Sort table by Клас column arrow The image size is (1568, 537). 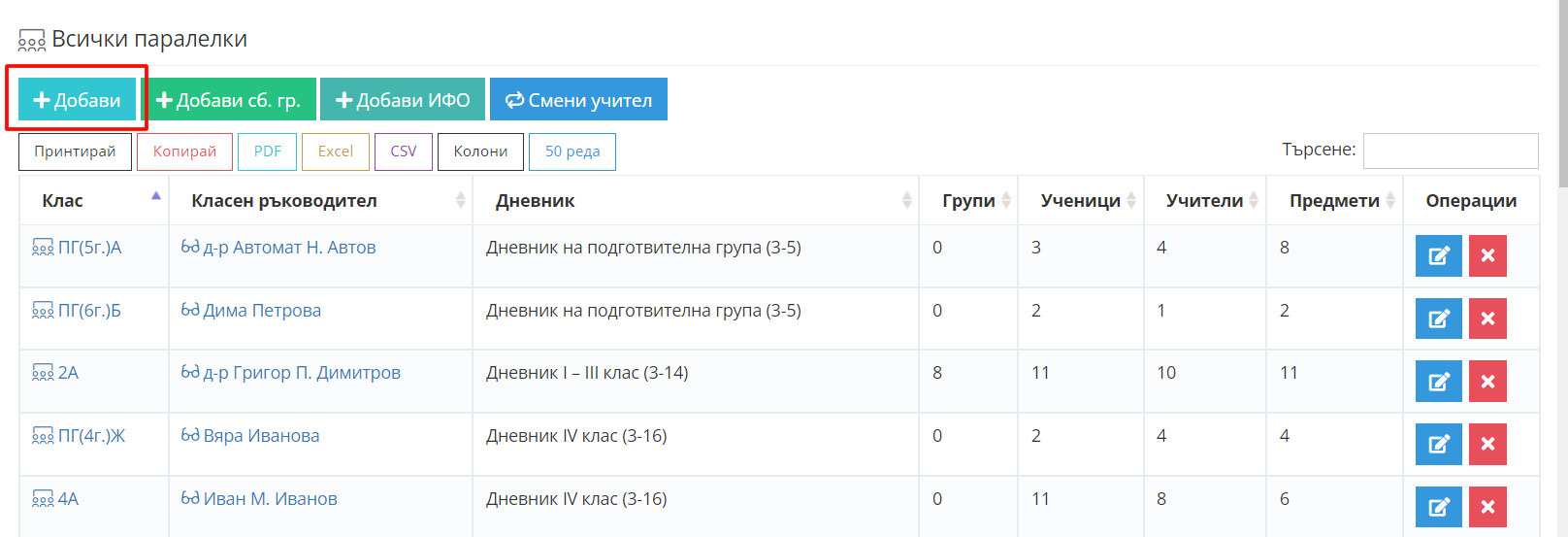click(x=155, y=197)
